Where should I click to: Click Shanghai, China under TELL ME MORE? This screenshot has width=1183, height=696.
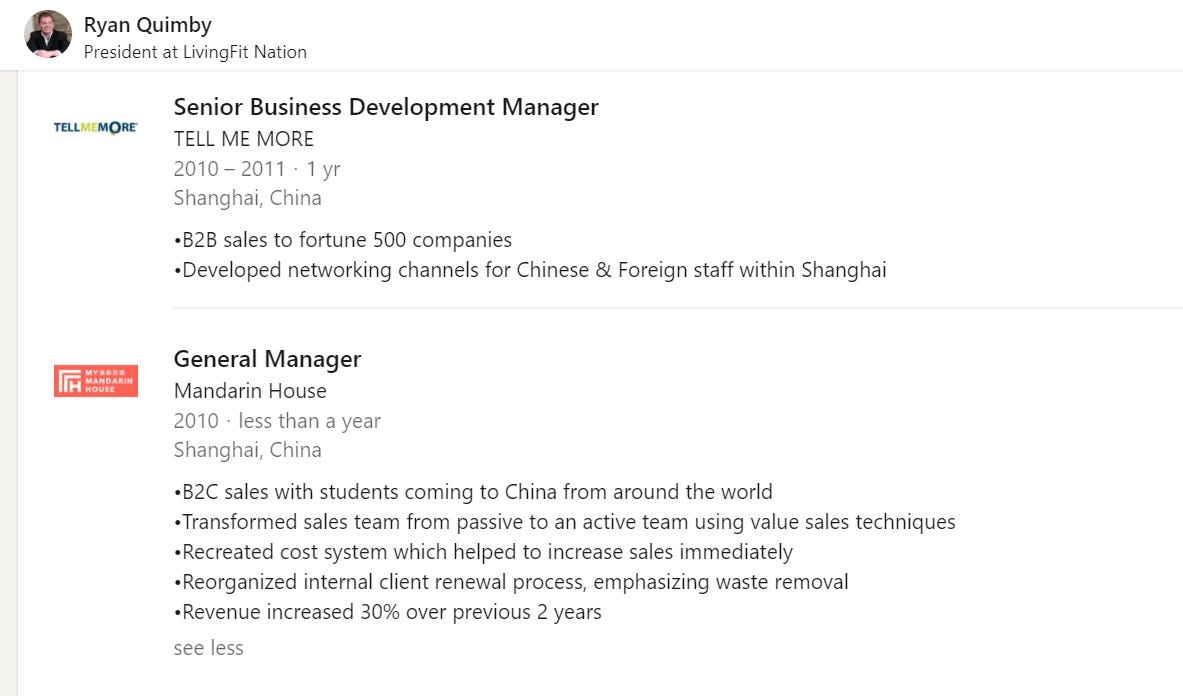point(247,198)
